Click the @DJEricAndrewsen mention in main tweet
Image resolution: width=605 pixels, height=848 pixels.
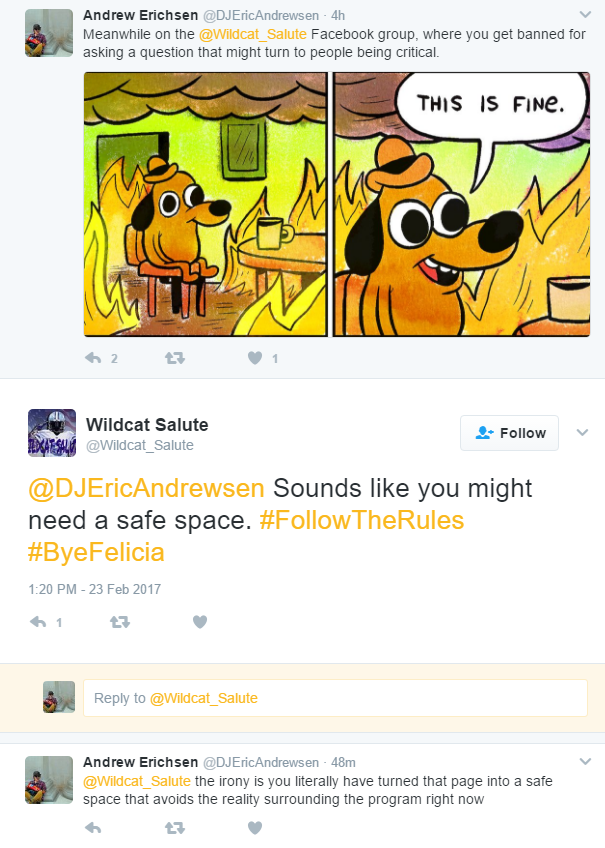(x=146, y=488)
